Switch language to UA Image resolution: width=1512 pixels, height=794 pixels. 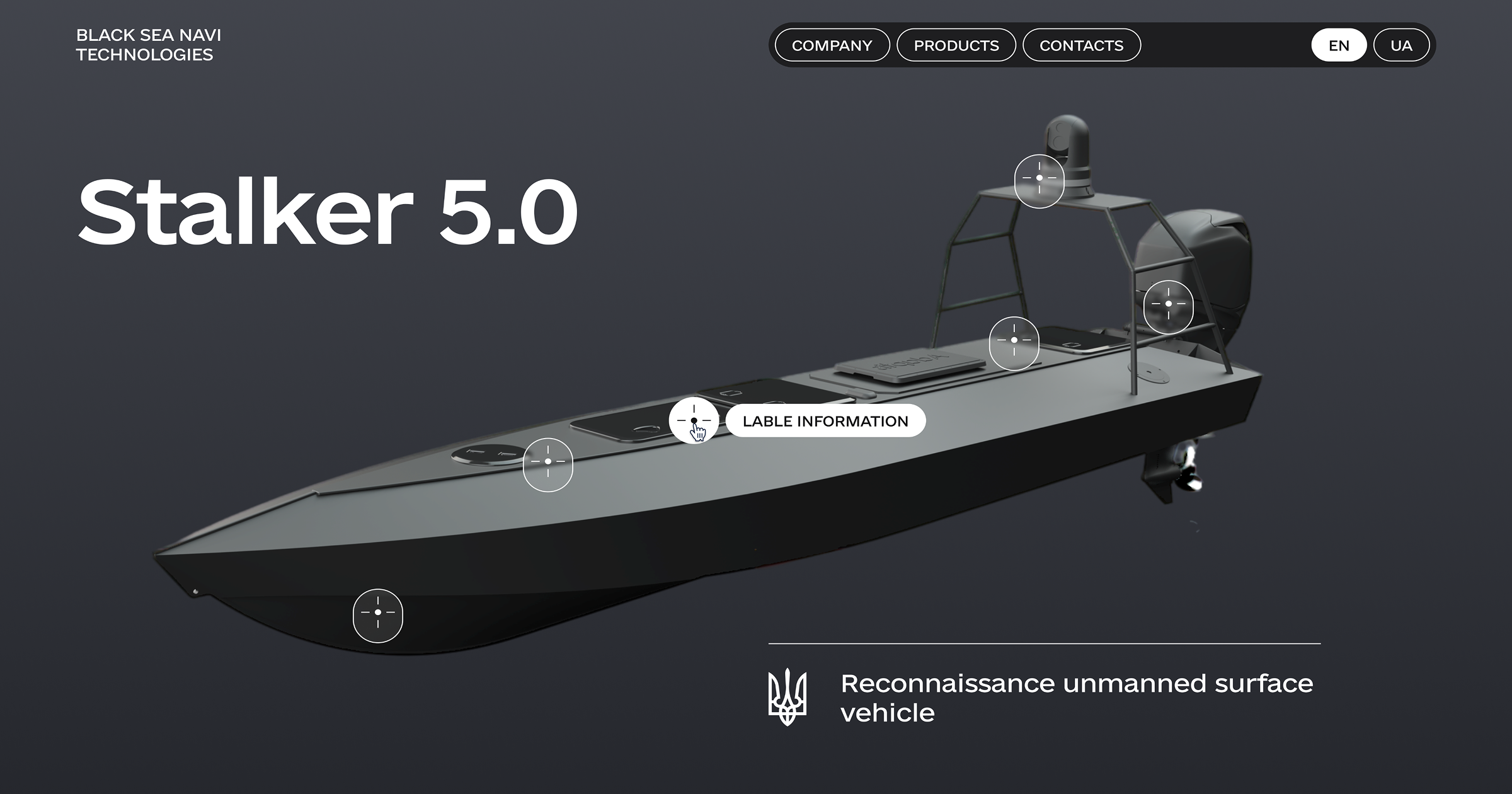(x=1400, y=45)
